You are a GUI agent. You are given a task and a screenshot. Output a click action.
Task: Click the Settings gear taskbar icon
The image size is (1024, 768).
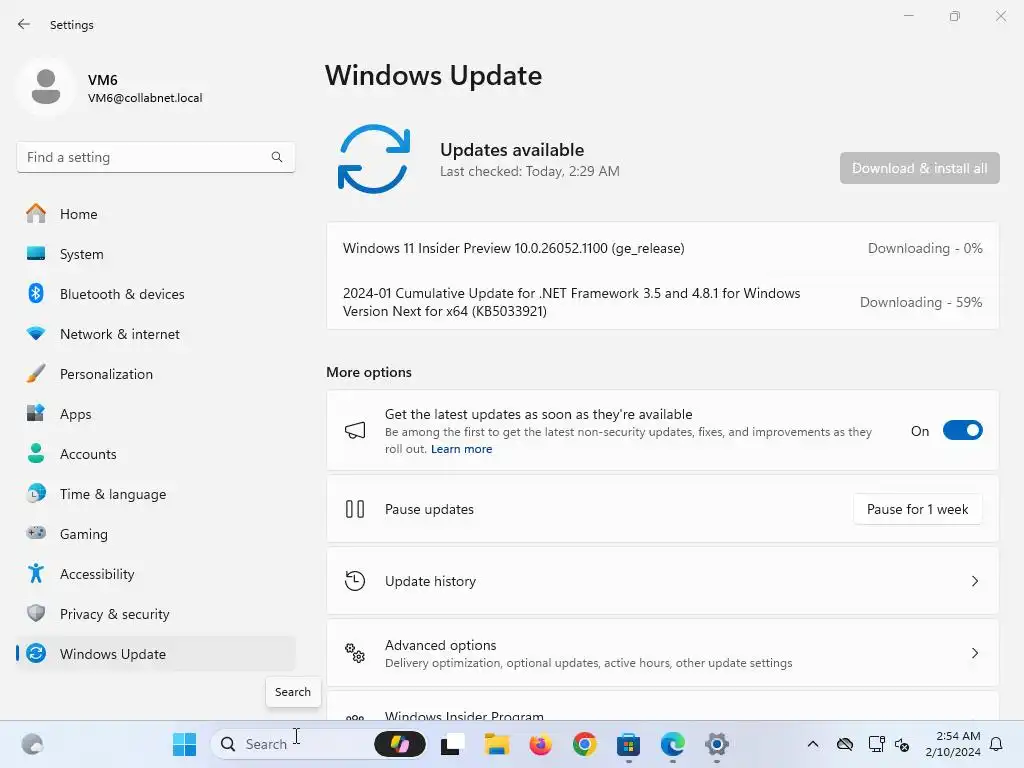point(716,744)
